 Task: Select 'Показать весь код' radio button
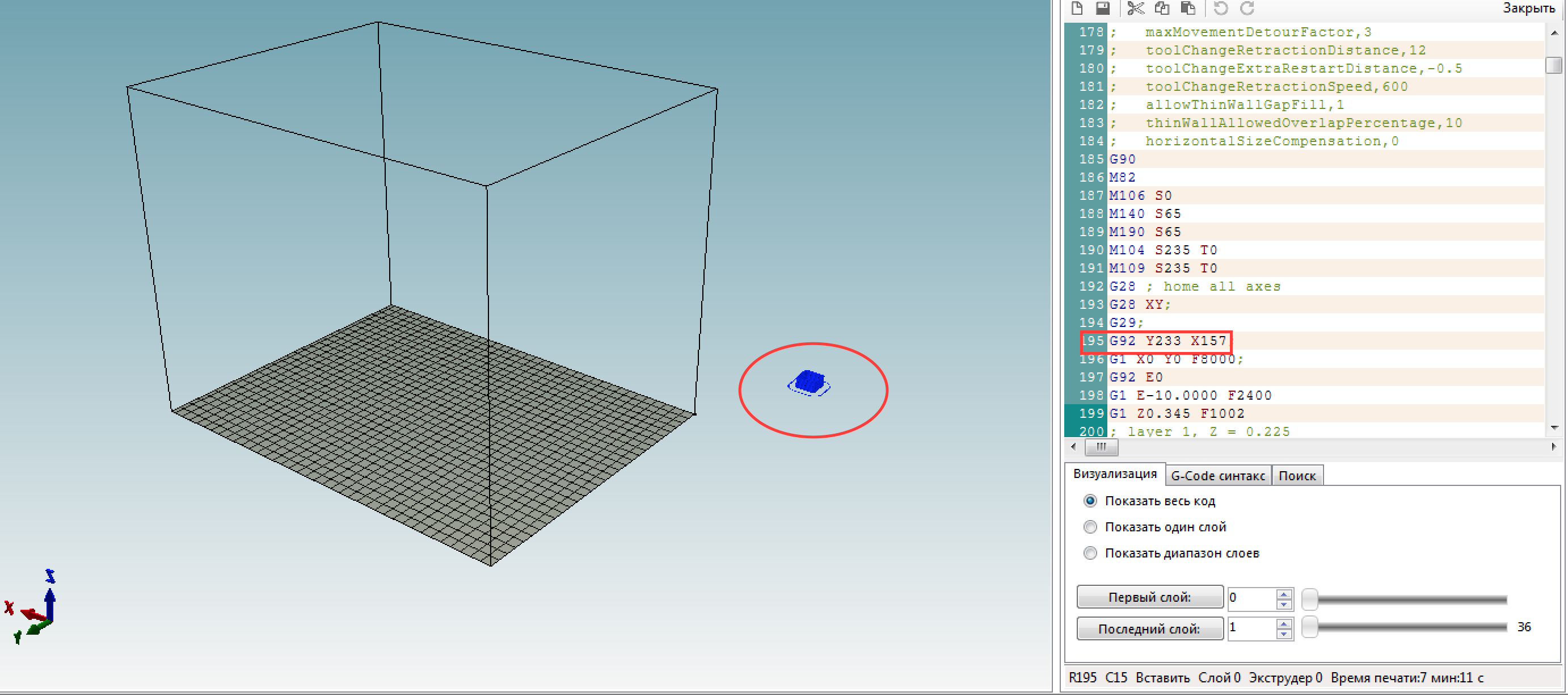[1090, 501]
